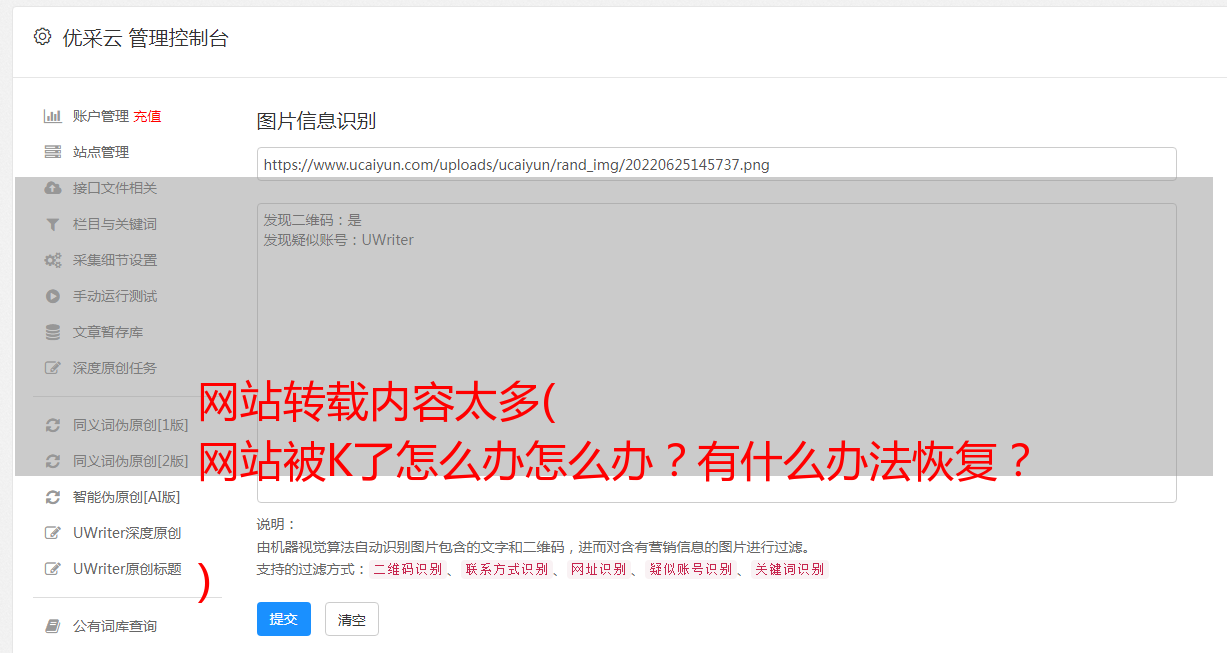Click the refresh icon beside 同义词伪原创[2版]
This screenshot has height=653, width=1227.
pyautogui.click(x=53, y=461)
